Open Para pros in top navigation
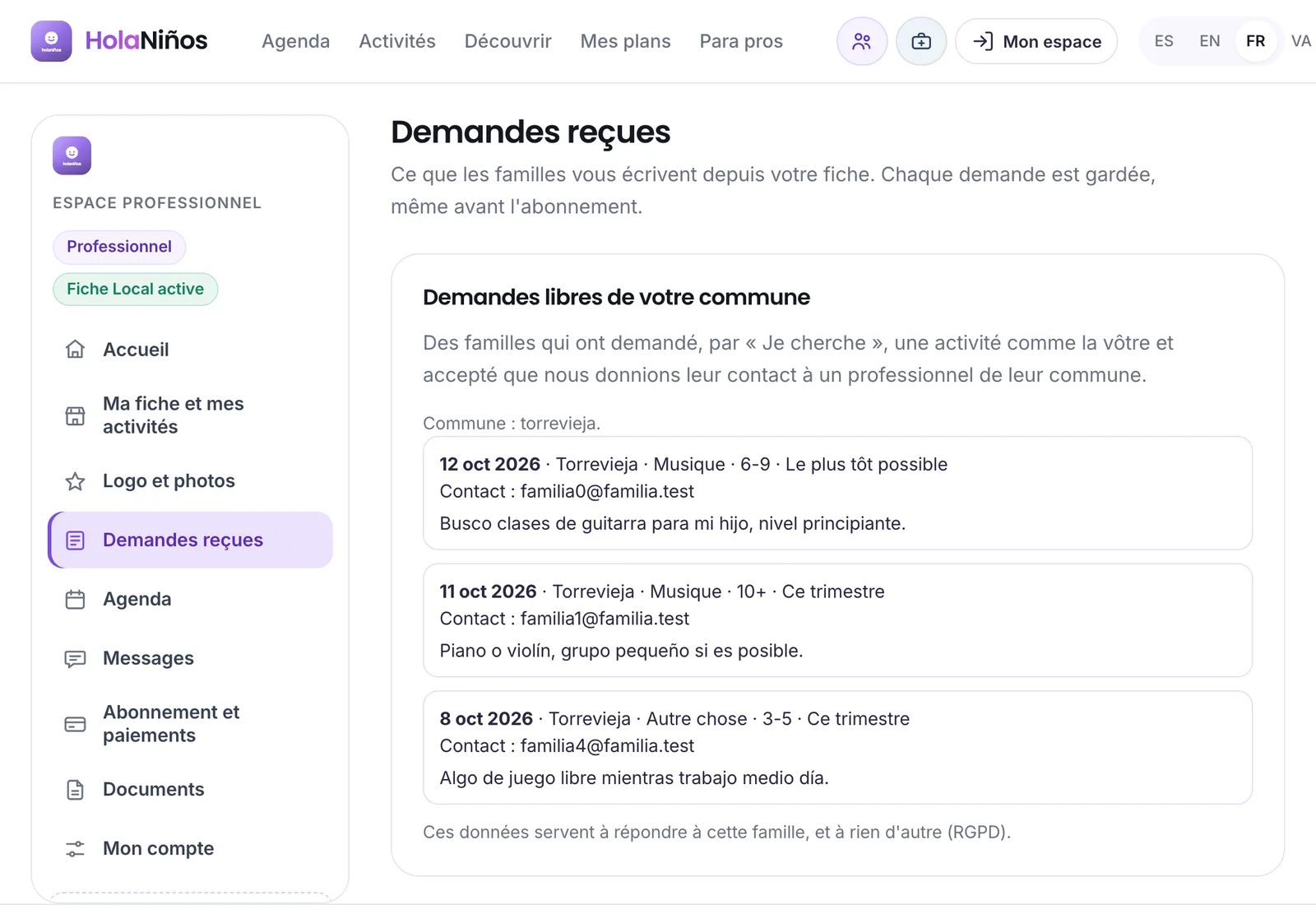Screen dimensions: 1316x923 [741, 41]
